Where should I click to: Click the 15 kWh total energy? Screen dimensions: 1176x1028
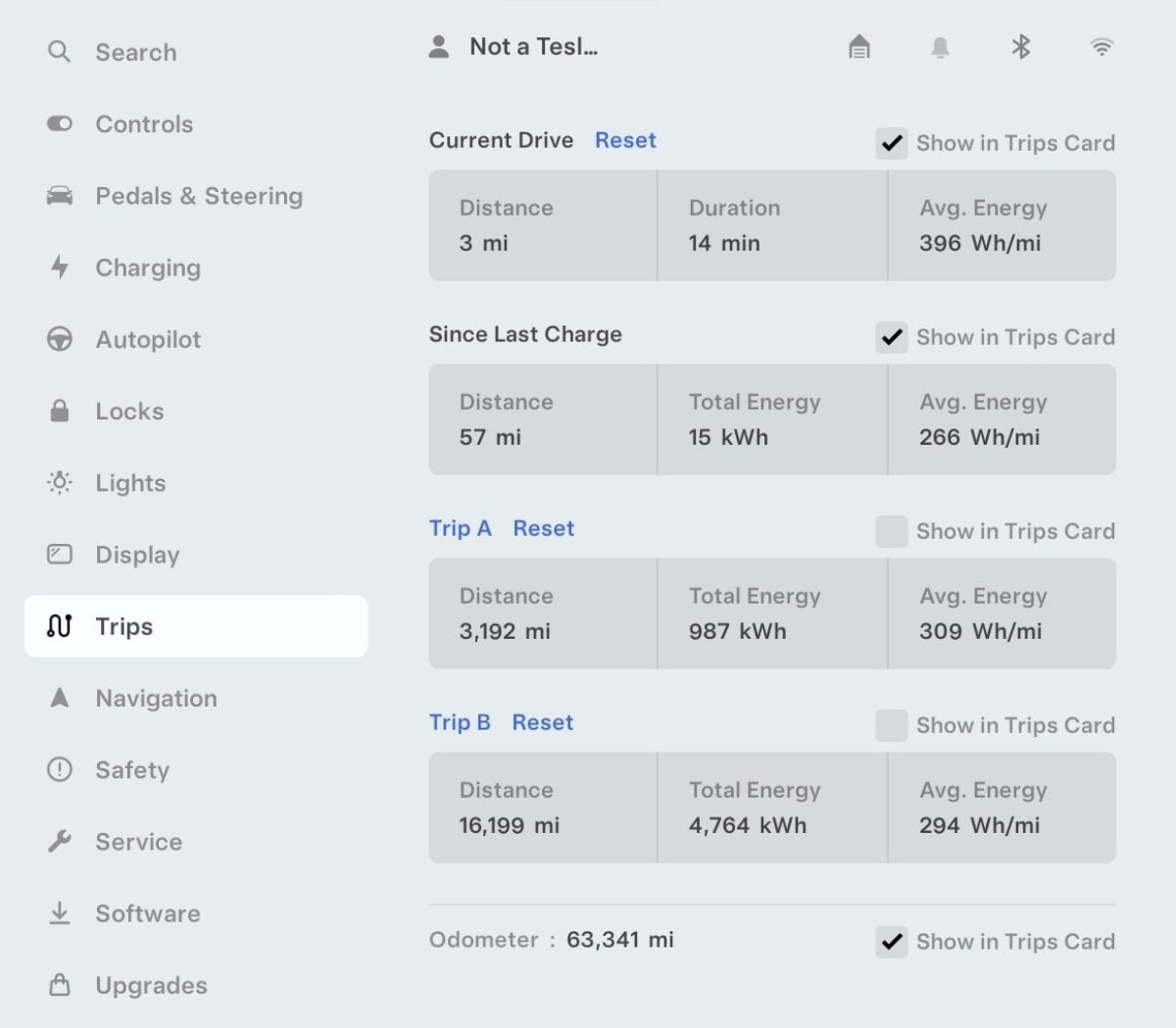pos(728,437)
